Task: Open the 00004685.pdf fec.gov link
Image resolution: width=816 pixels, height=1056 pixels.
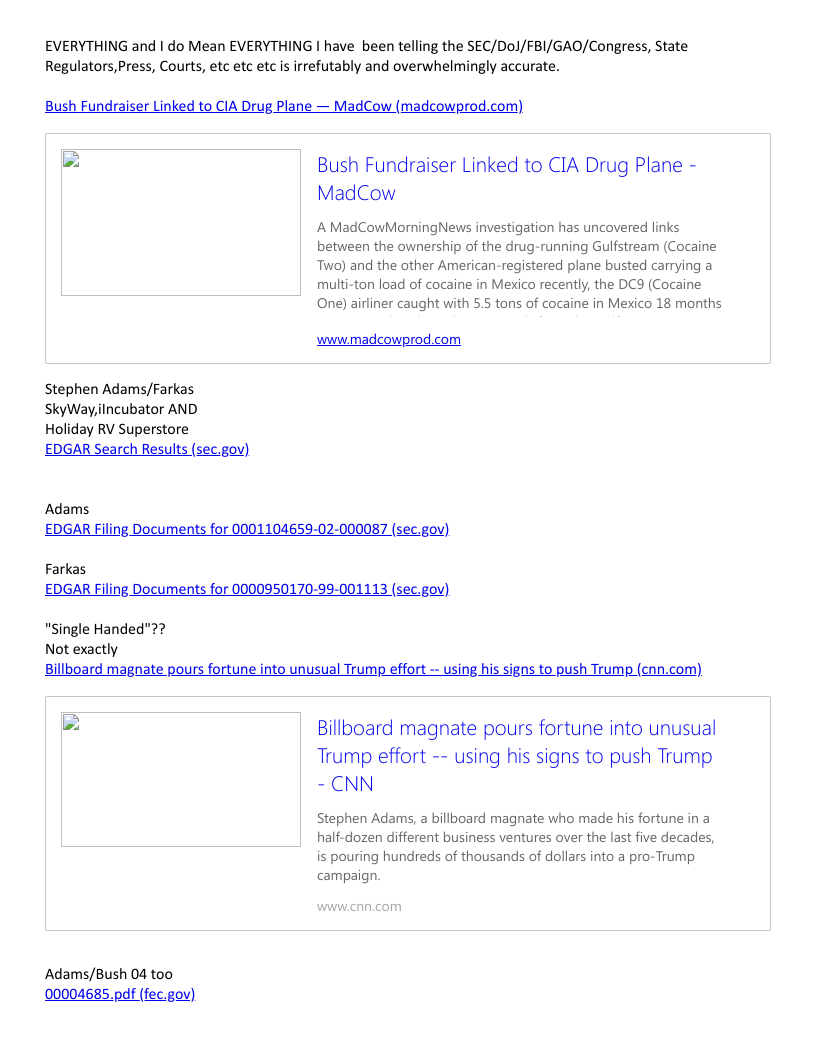Action: coord(120,994)
